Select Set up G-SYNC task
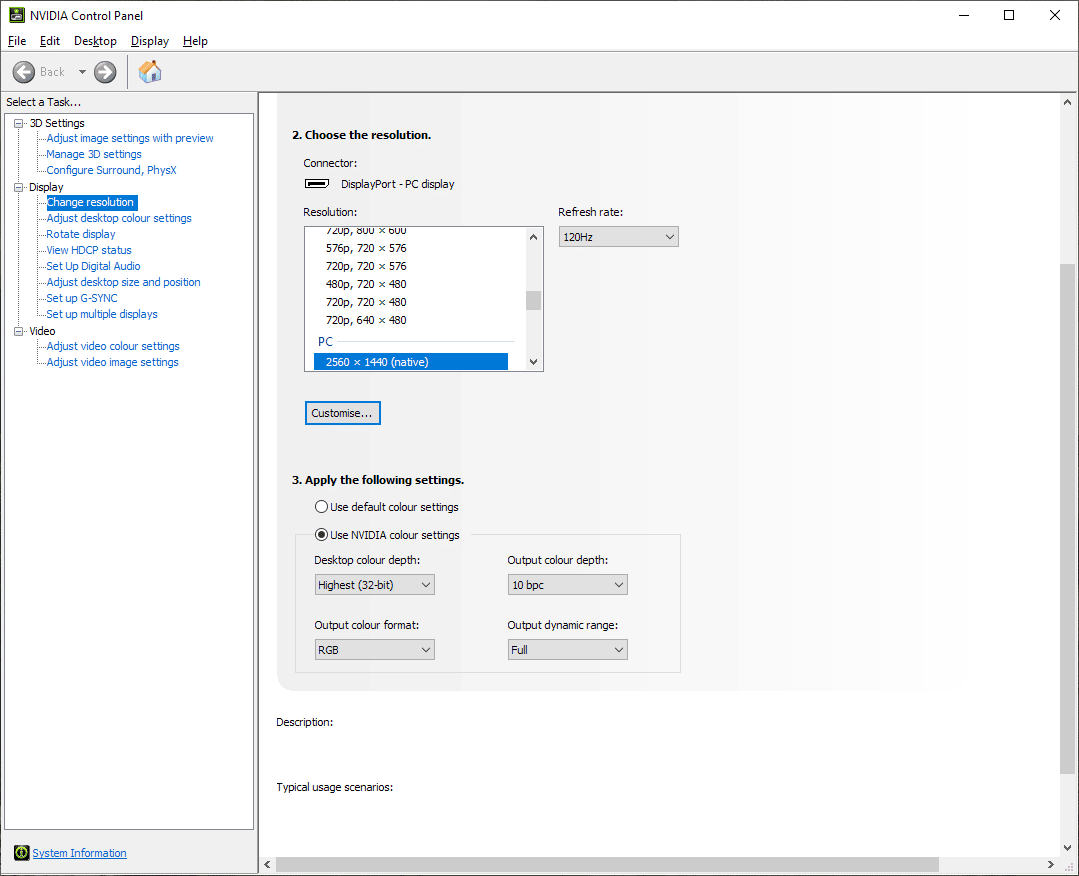 pyautogui.click(x=81, y=298)
